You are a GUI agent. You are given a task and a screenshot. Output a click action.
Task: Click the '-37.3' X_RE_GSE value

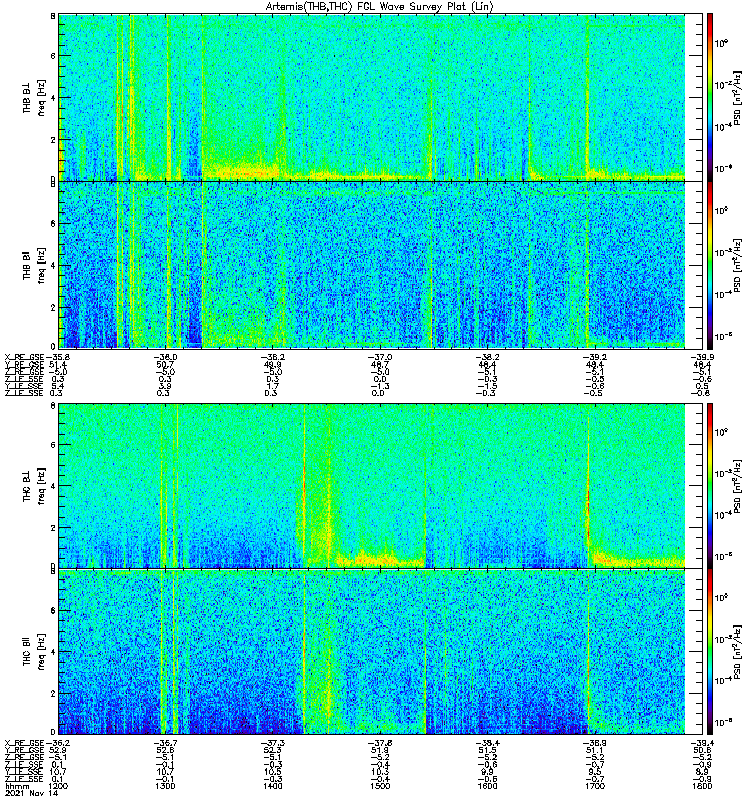click(x=272, y=743)
